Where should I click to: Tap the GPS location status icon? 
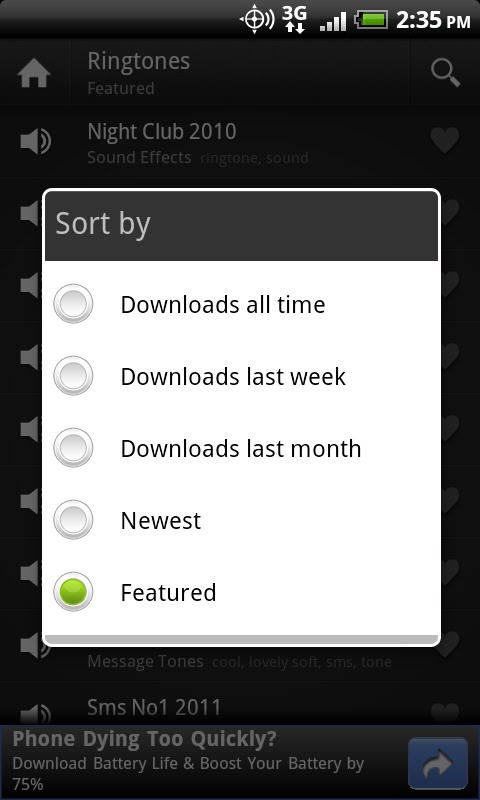point(256,19)
